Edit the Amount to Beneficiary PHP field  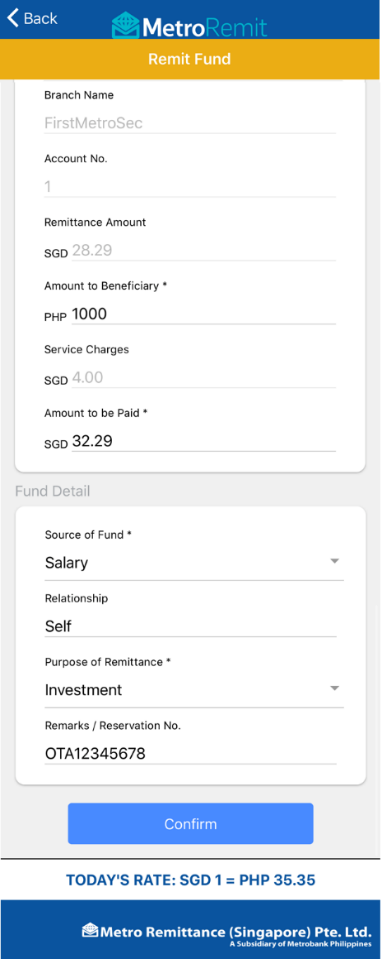204,314
